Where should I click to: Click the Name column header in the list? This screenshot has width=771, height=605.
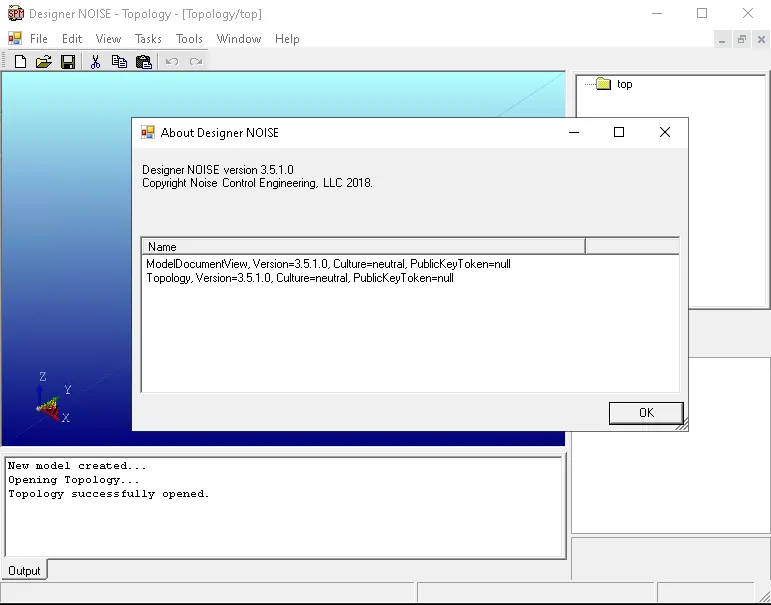click(x=363, y=246)
